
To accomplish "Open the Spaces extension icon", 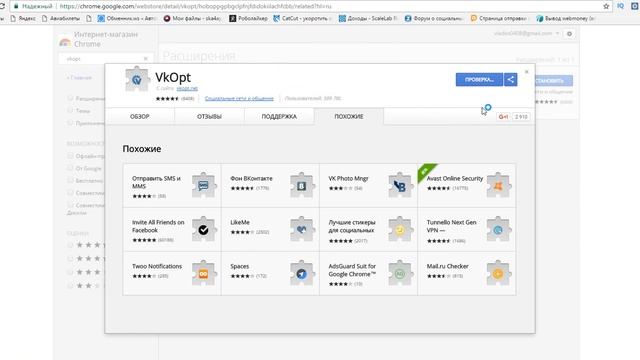I will coord(302,273).
